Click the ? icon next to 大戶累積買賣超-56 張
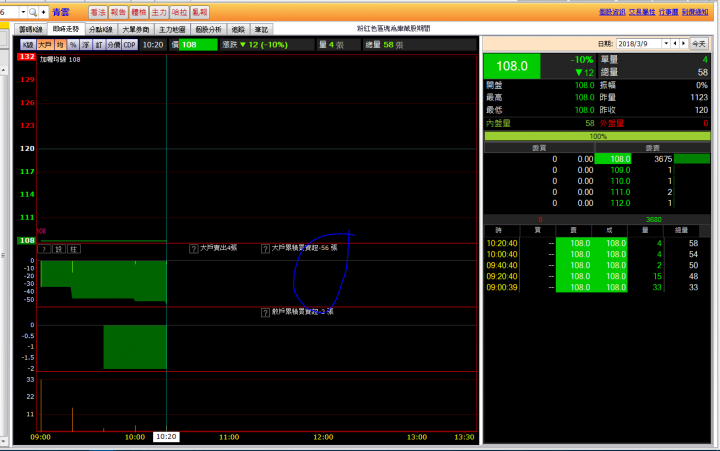 point(265,249)
